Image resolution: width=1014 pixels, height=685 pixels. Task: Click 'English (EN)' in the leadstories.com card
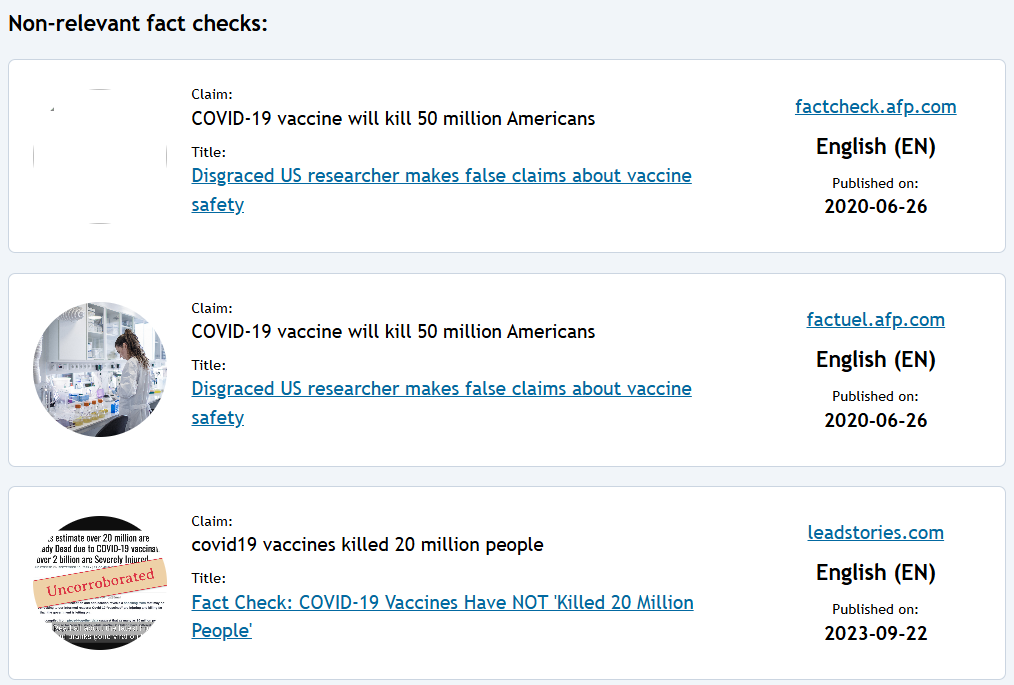click(x=875, y=573)
